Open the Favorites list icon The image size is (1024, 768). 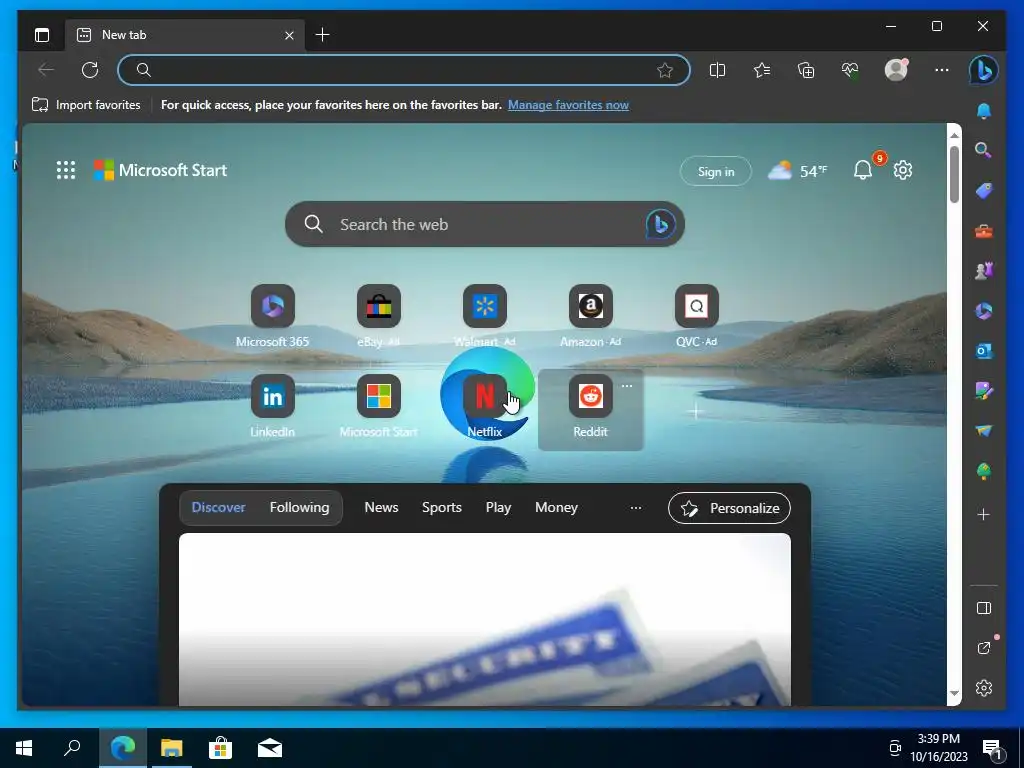coord(761,70)
